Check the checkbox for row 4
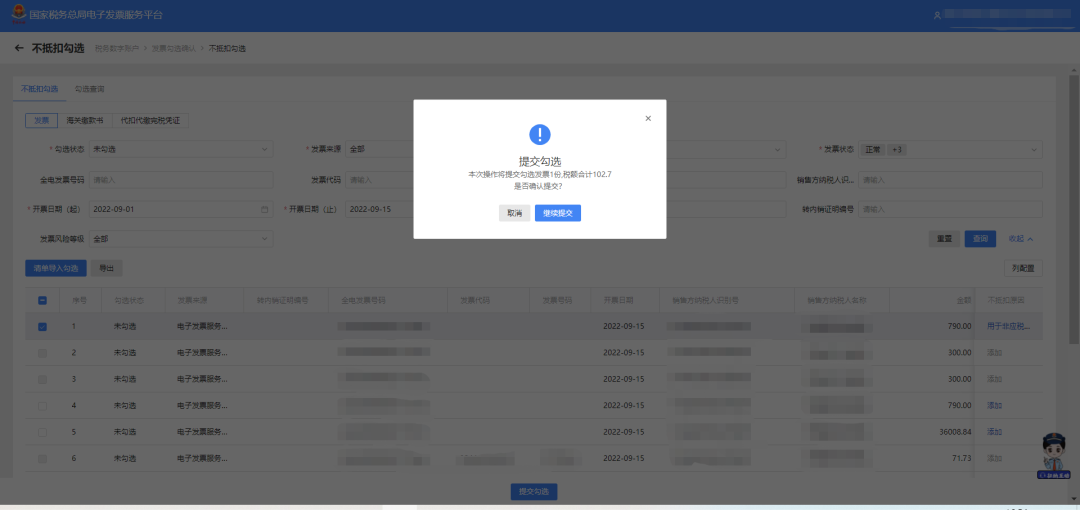Viewport: 1080px width, 511px height. click(42, 405)
